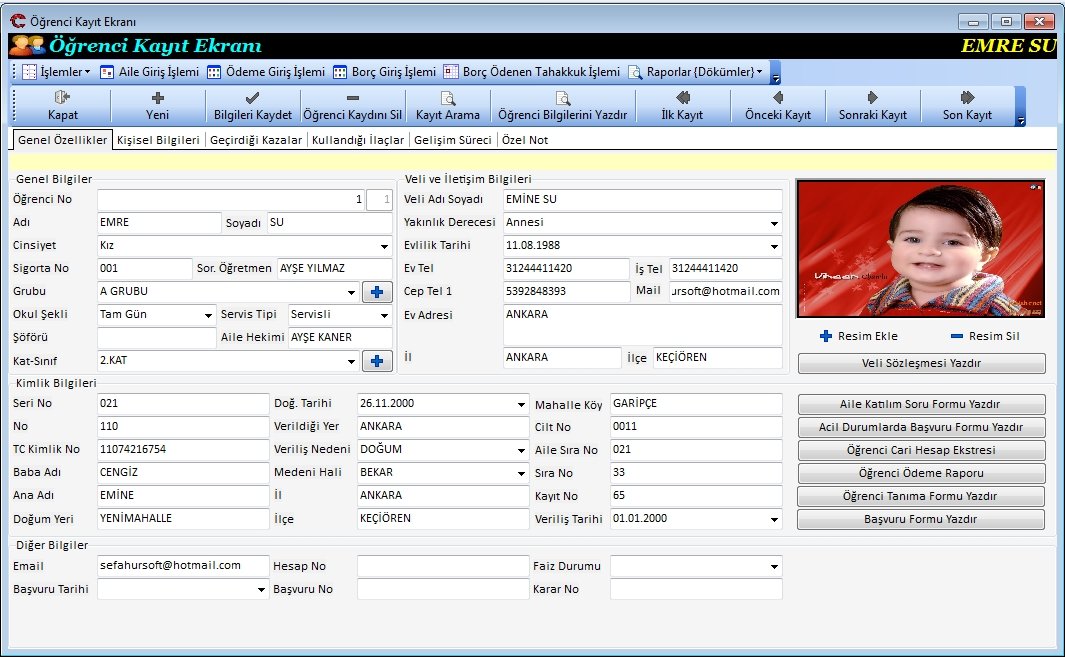The width and height of the screenshot is (1065, 657).
Task: Click Veli Sözleşmesi Yazdır button
Action: (921, 364)
